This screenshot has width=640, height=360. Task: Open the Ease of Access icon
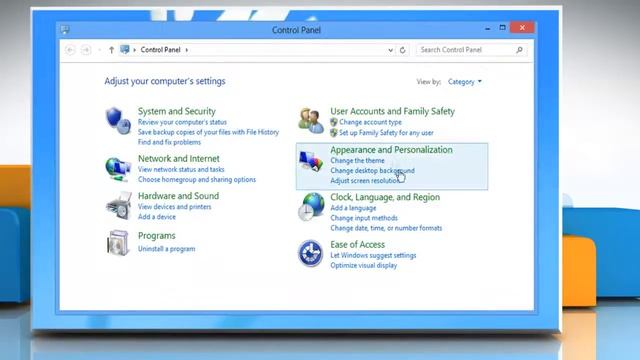point(310,253)
